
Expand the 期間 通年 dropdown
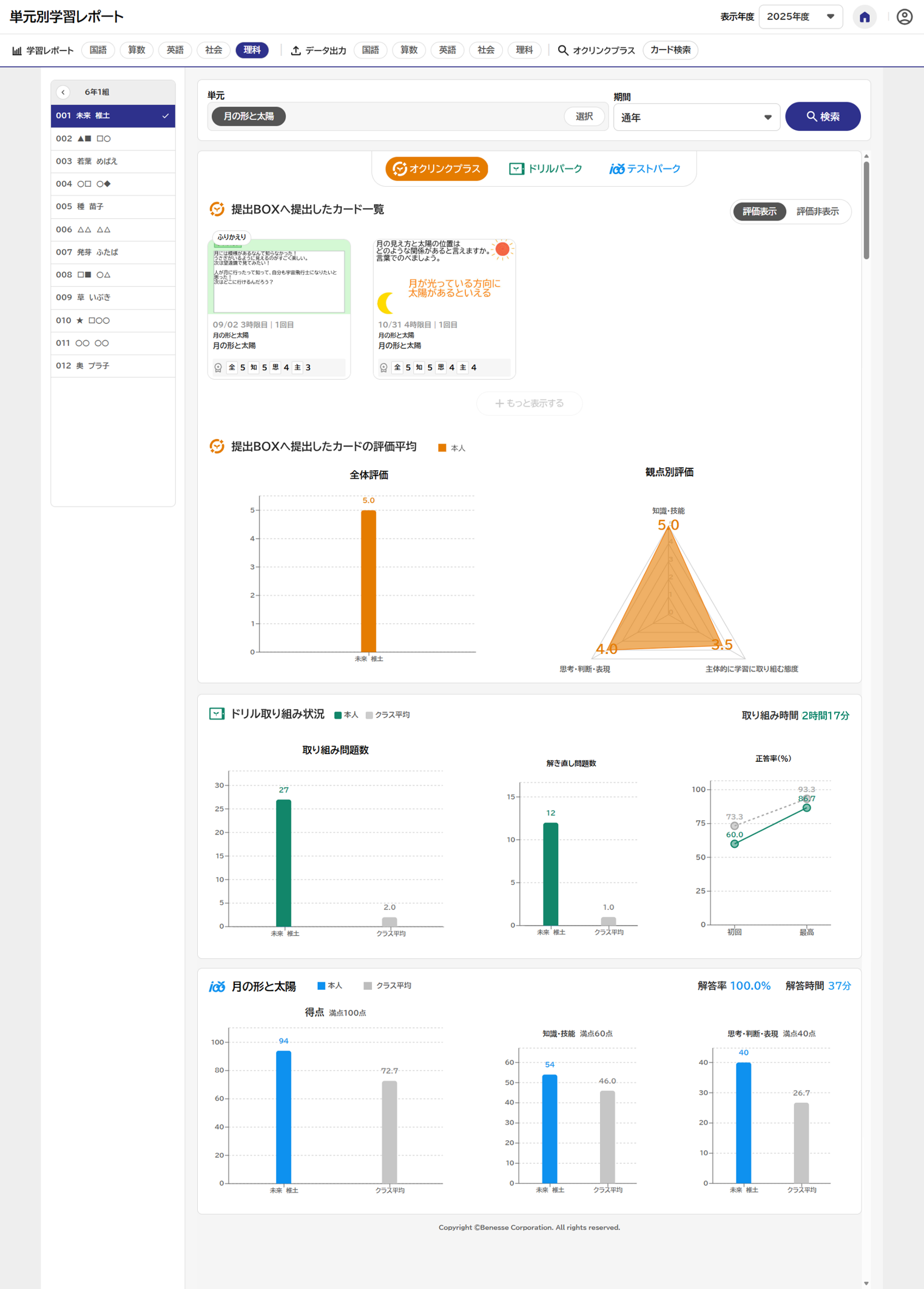(x=696, y=118)
